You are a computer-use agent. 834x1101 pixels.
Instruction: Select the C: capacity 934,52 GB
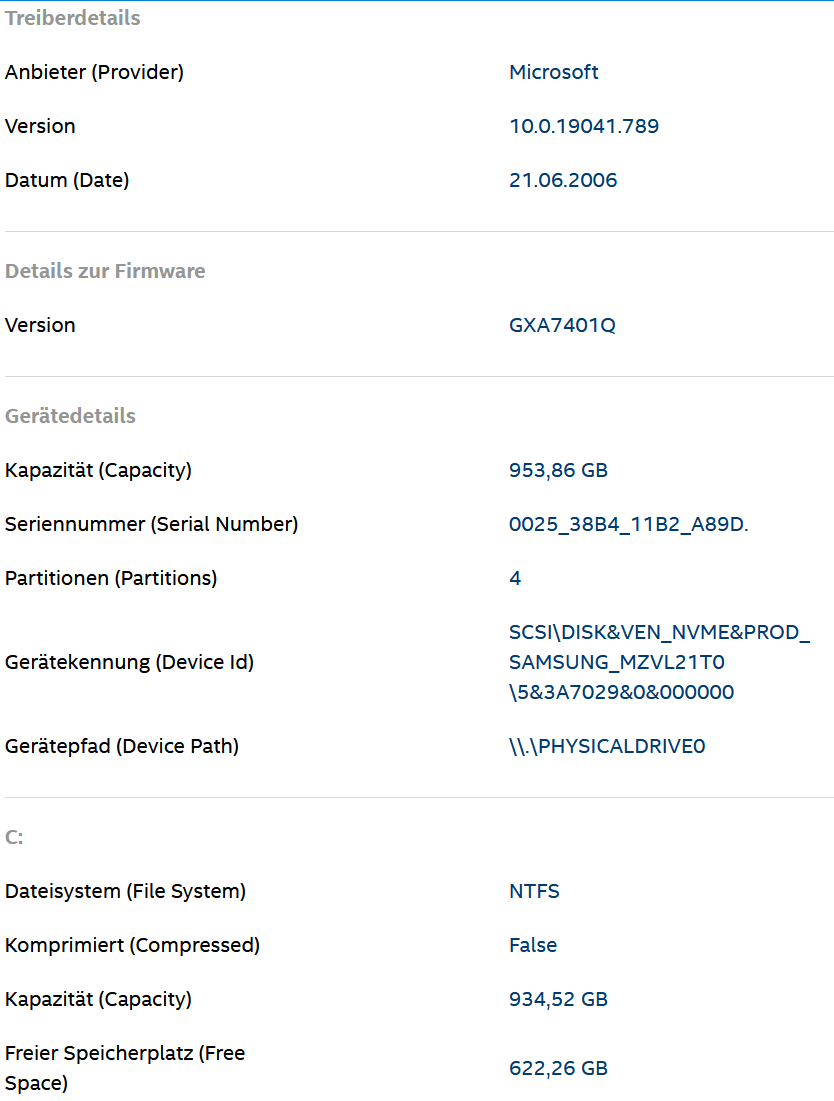tap(558, 998)
